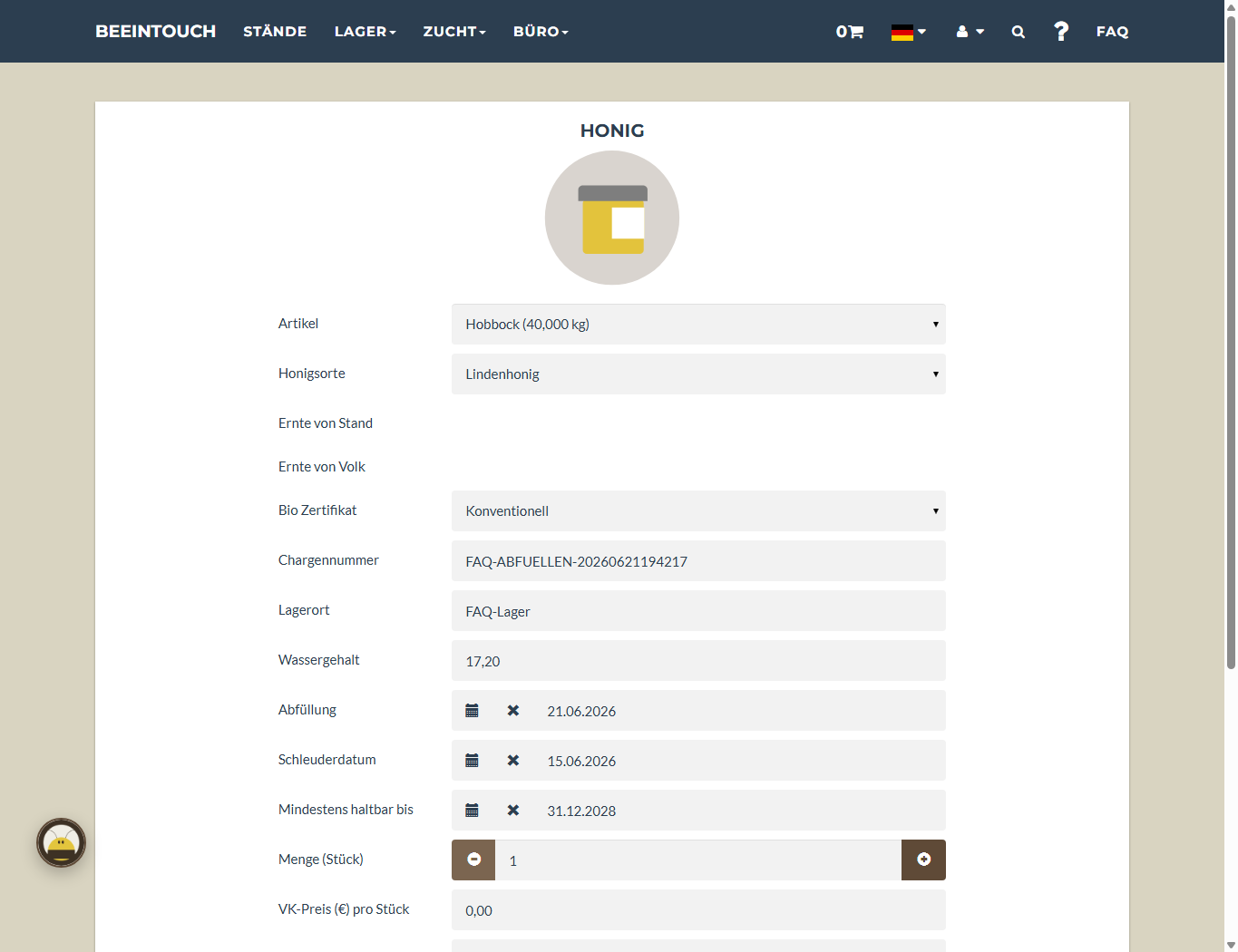Open the user account menu
Image resolution: width=1238 pixels, height=952 pixels.
tap(970, 32)
